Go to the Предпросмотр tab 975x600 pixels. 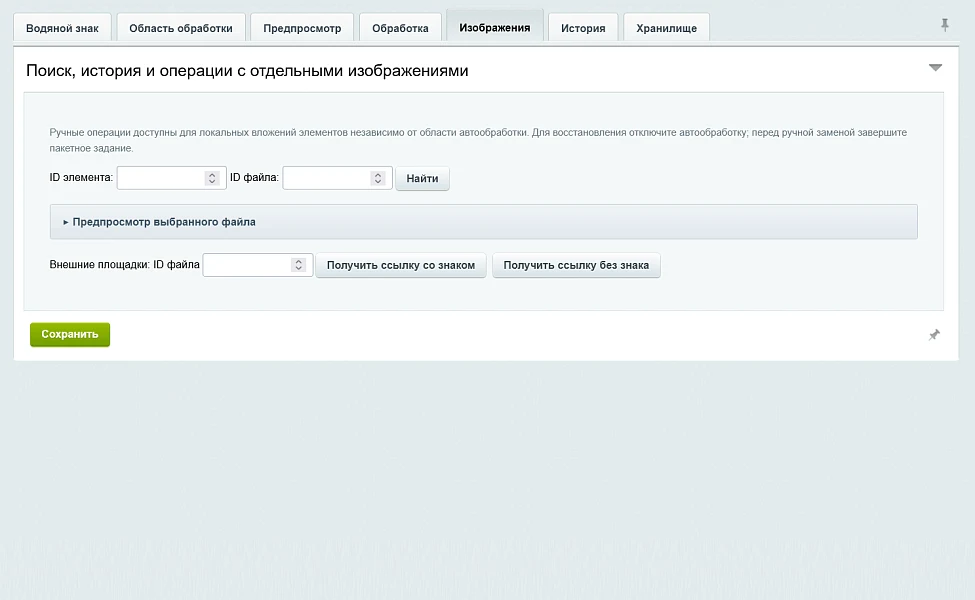[302, 28]
